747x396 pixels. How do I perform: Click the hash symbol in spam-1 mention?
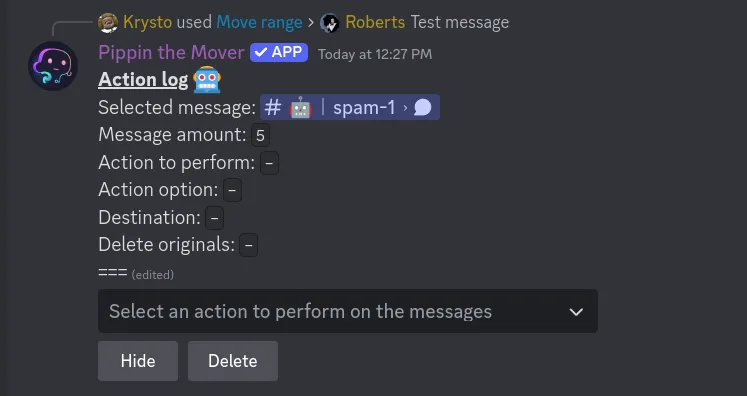(x=273, y=108)
